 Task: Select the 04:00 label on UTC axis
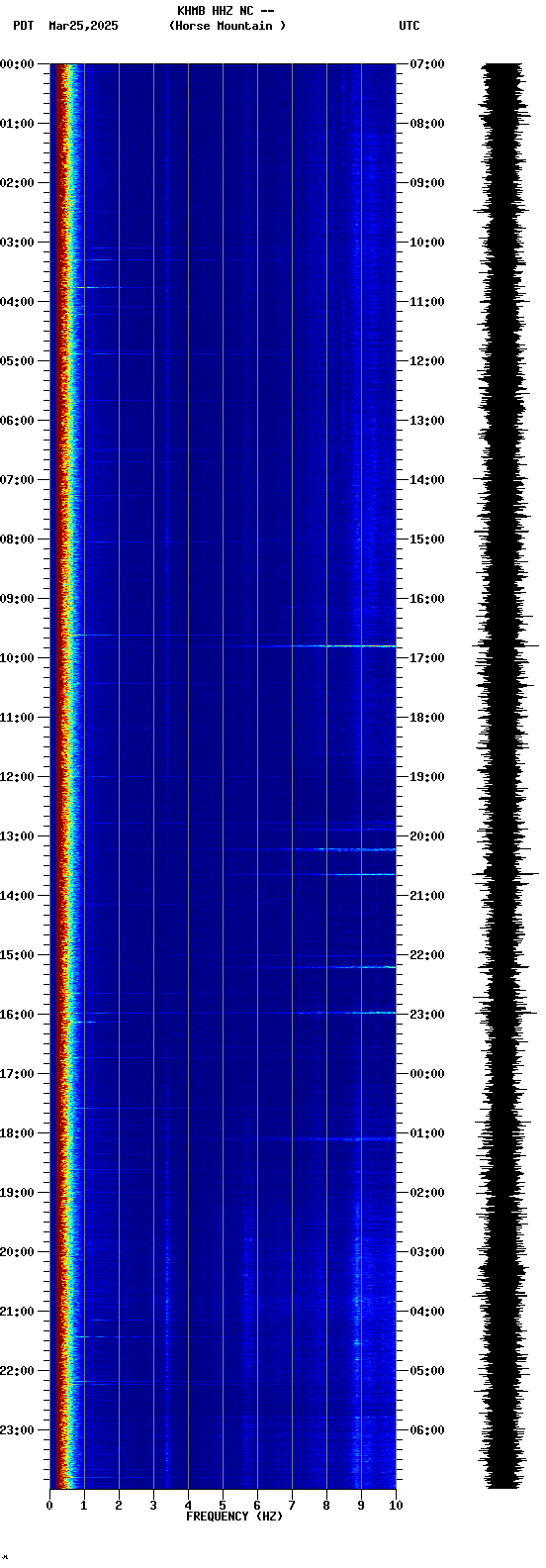427,1312
